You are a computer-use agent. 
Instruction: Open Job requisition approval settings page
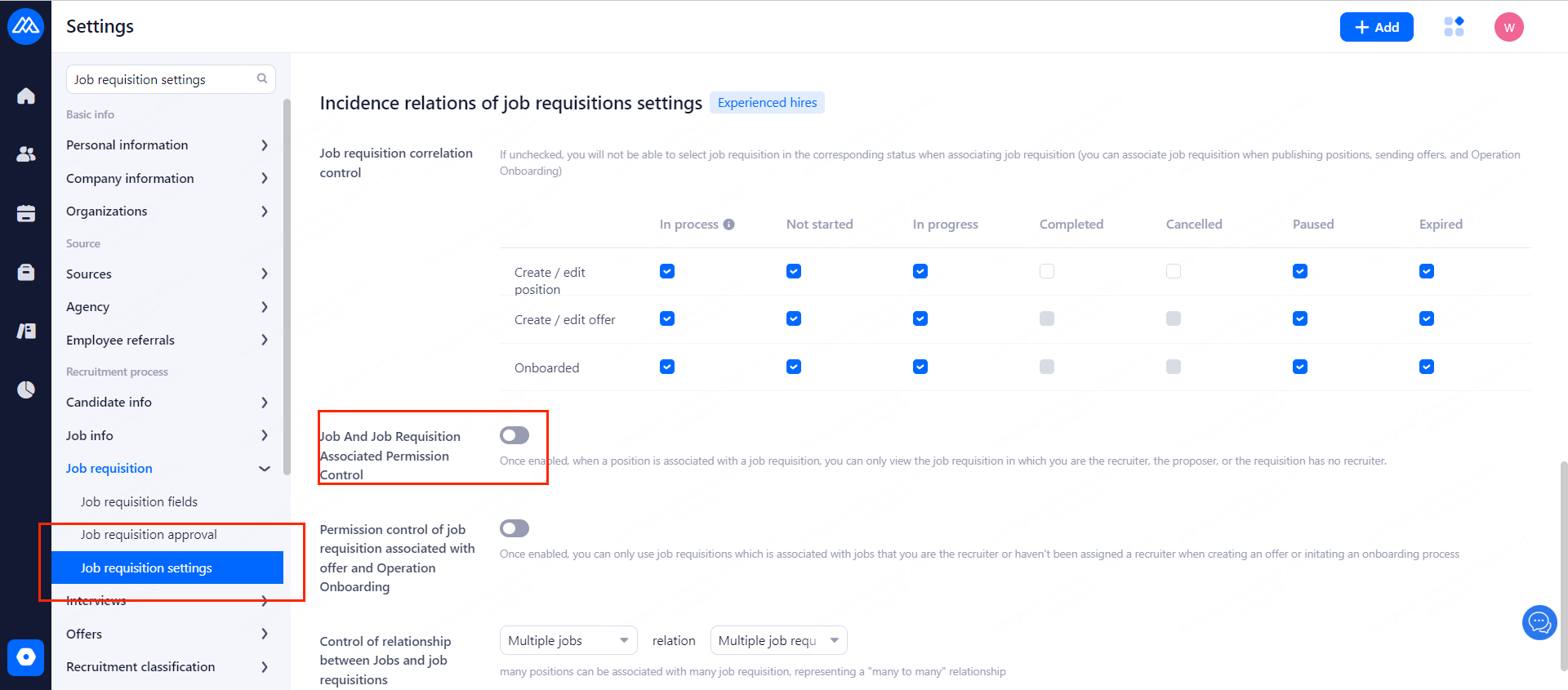tap(149, 535)
